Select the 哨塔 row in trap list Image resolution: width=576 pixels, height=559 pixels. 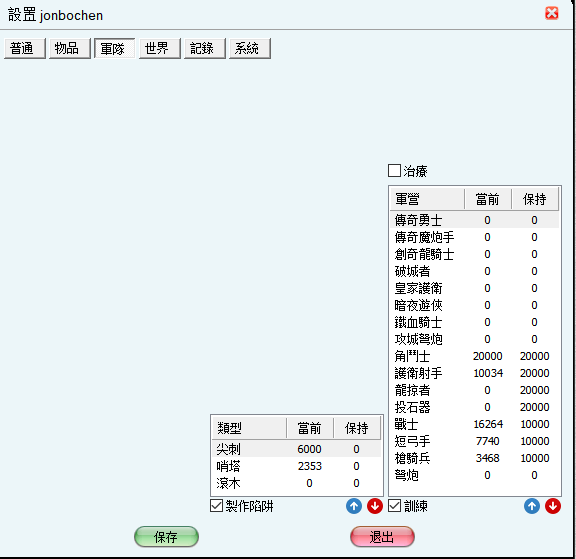pos(296,466)
